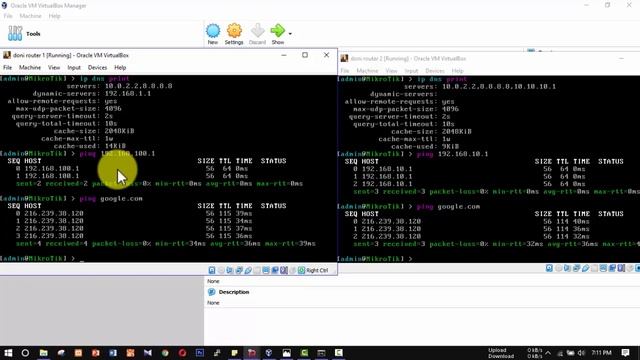The height and width of the screenshot is (360, 640).
Task: Click hard disk activity icon in router 1 status bar
Action: click(x=212, y=270)
